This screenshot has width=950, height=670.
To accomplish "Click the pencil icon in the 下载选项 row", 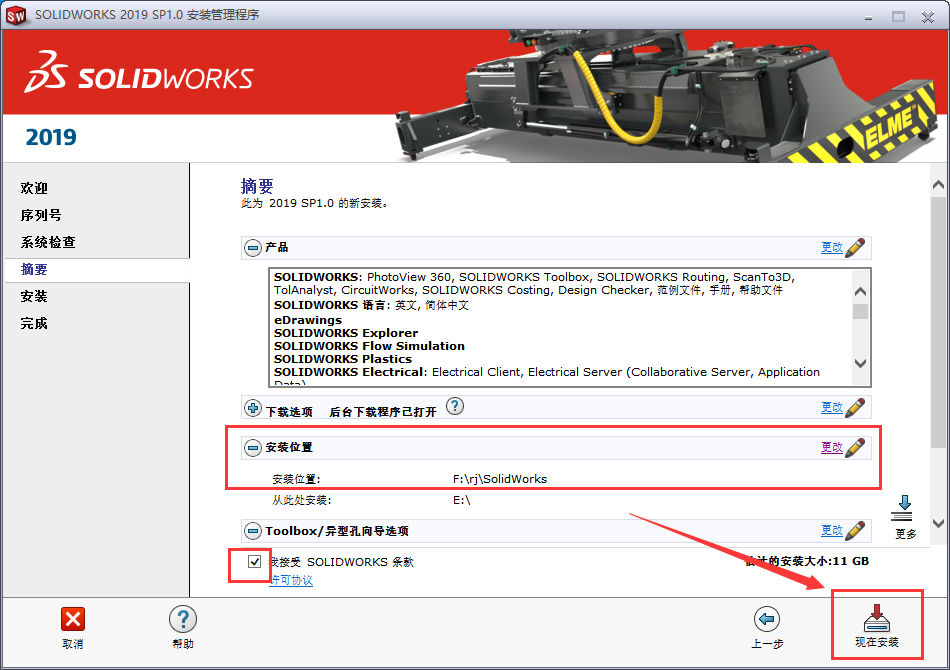I will coord(855,408).
